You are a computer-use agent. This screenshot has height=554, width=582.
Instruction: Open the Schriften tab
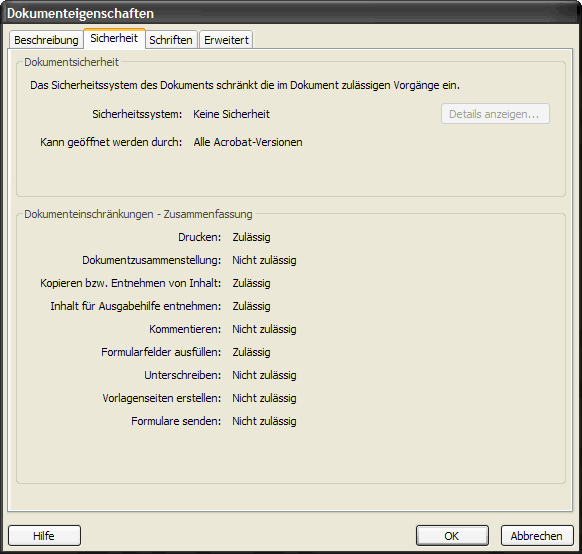171,40
